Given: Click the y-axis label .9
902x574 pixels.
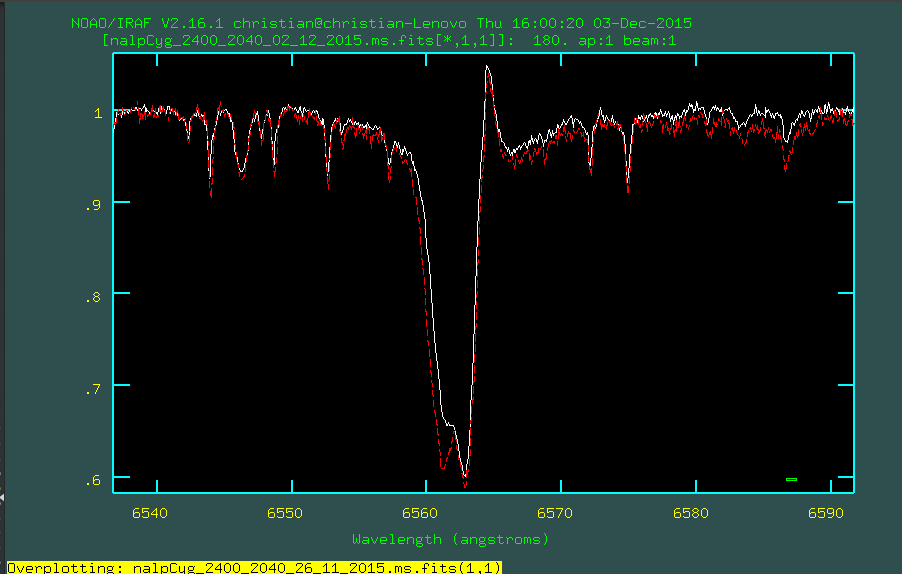Looking at the screenshot, I should click(x=93, y=205).
